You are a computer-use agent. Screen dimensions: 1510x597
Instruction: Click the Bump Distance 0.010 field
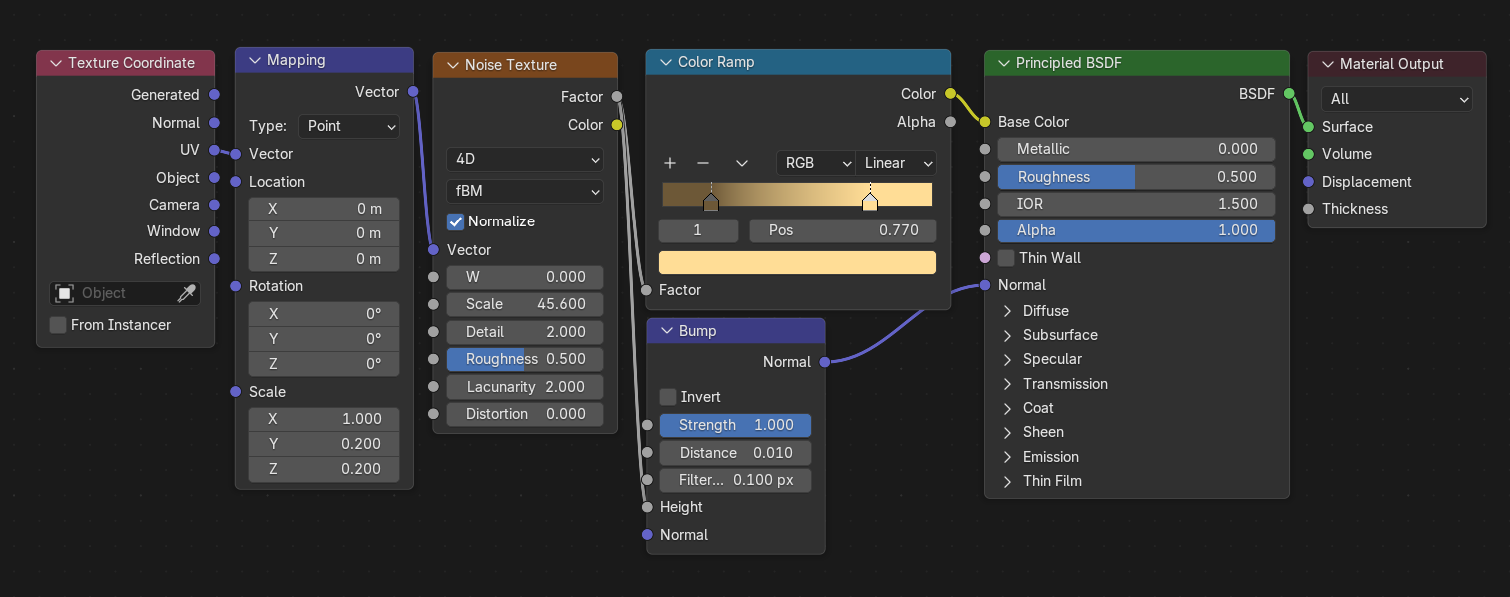pos(735,453)
